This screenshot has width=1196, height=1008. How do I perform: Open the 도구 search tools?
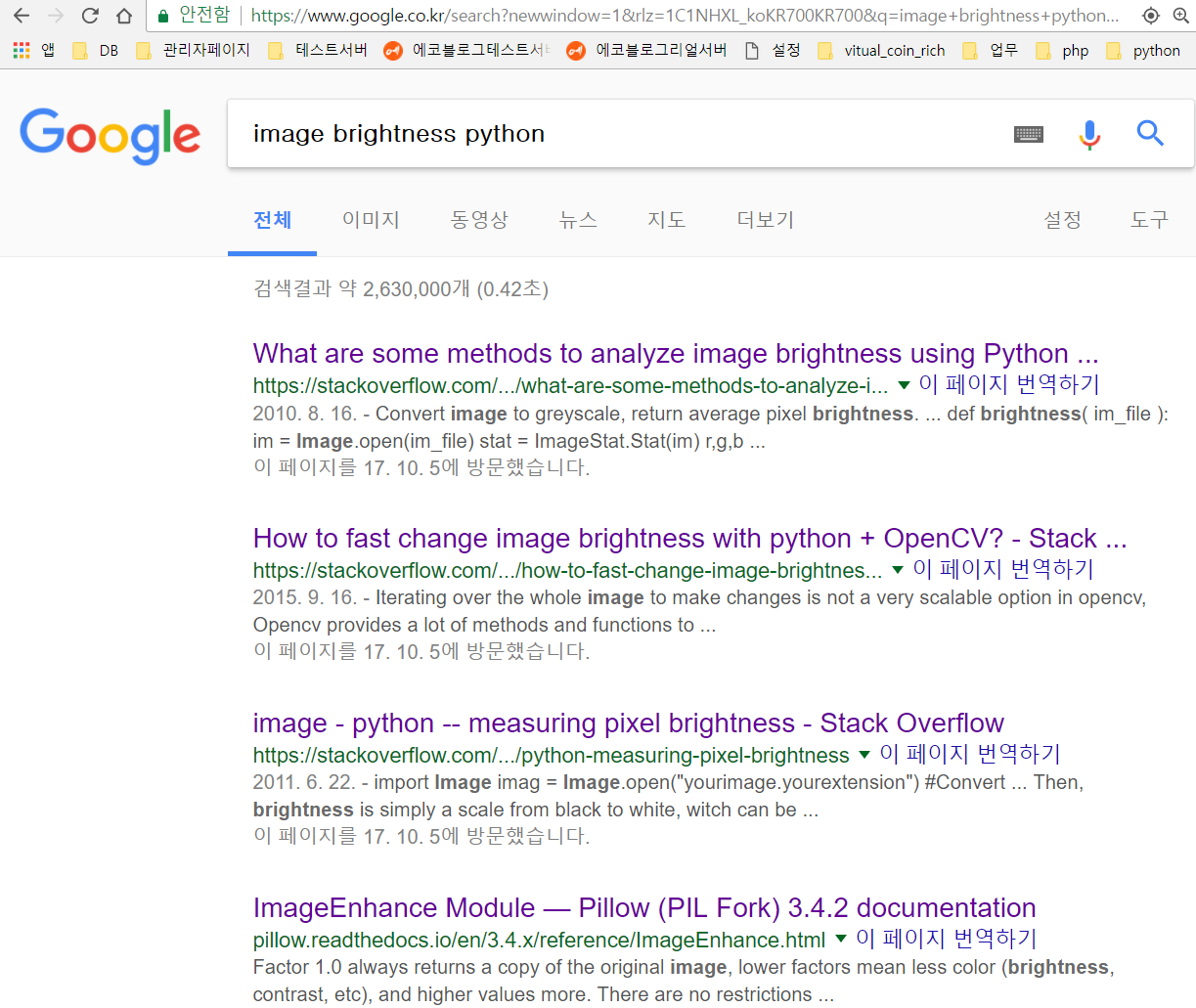tap(1149, 220)
